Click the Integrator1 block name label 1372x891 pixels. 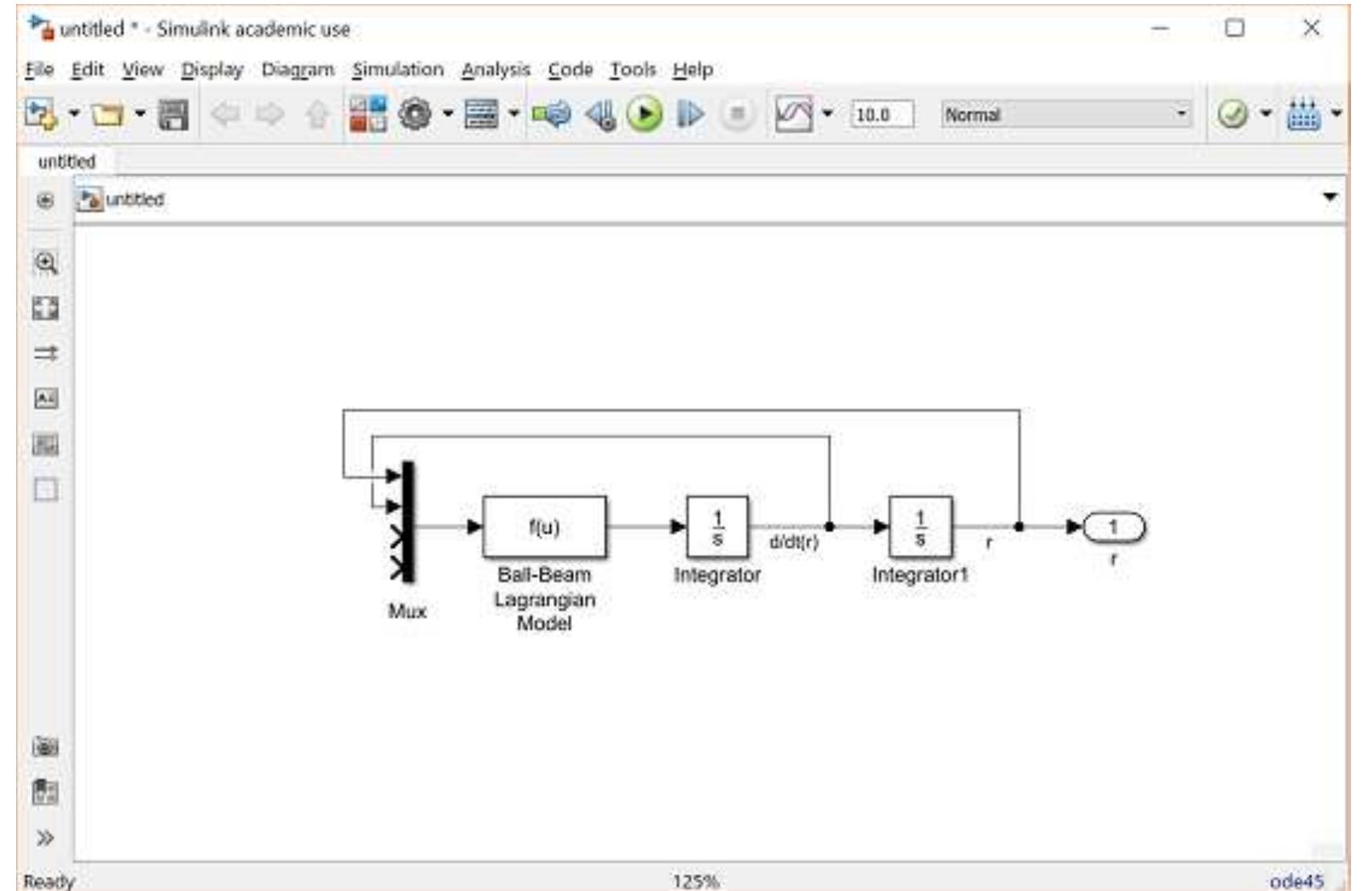coord(920,575)
